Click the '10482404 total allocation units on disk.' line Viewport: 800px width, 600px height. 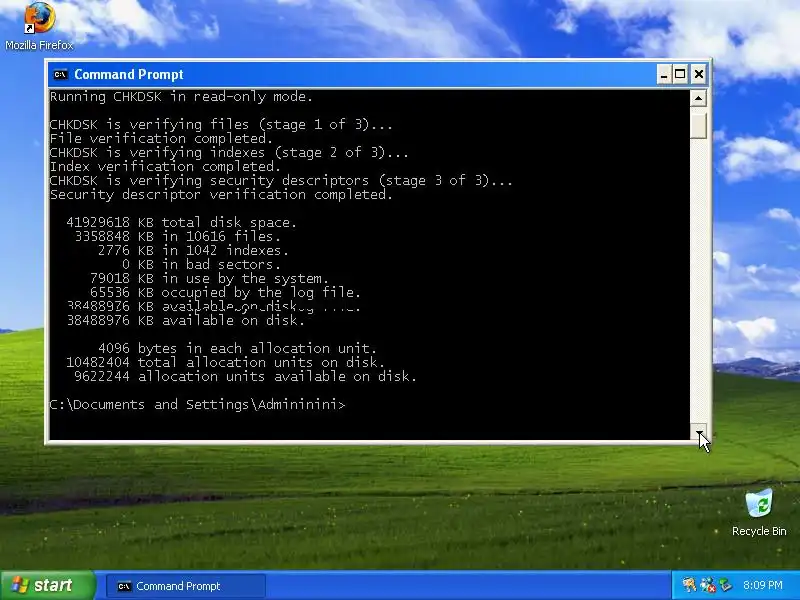226,362
